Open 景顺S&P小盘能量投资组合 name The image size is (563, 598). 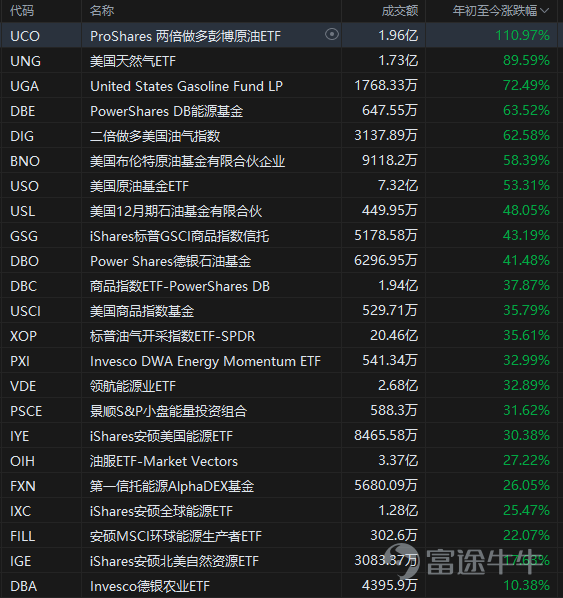[x=168, y=412]
